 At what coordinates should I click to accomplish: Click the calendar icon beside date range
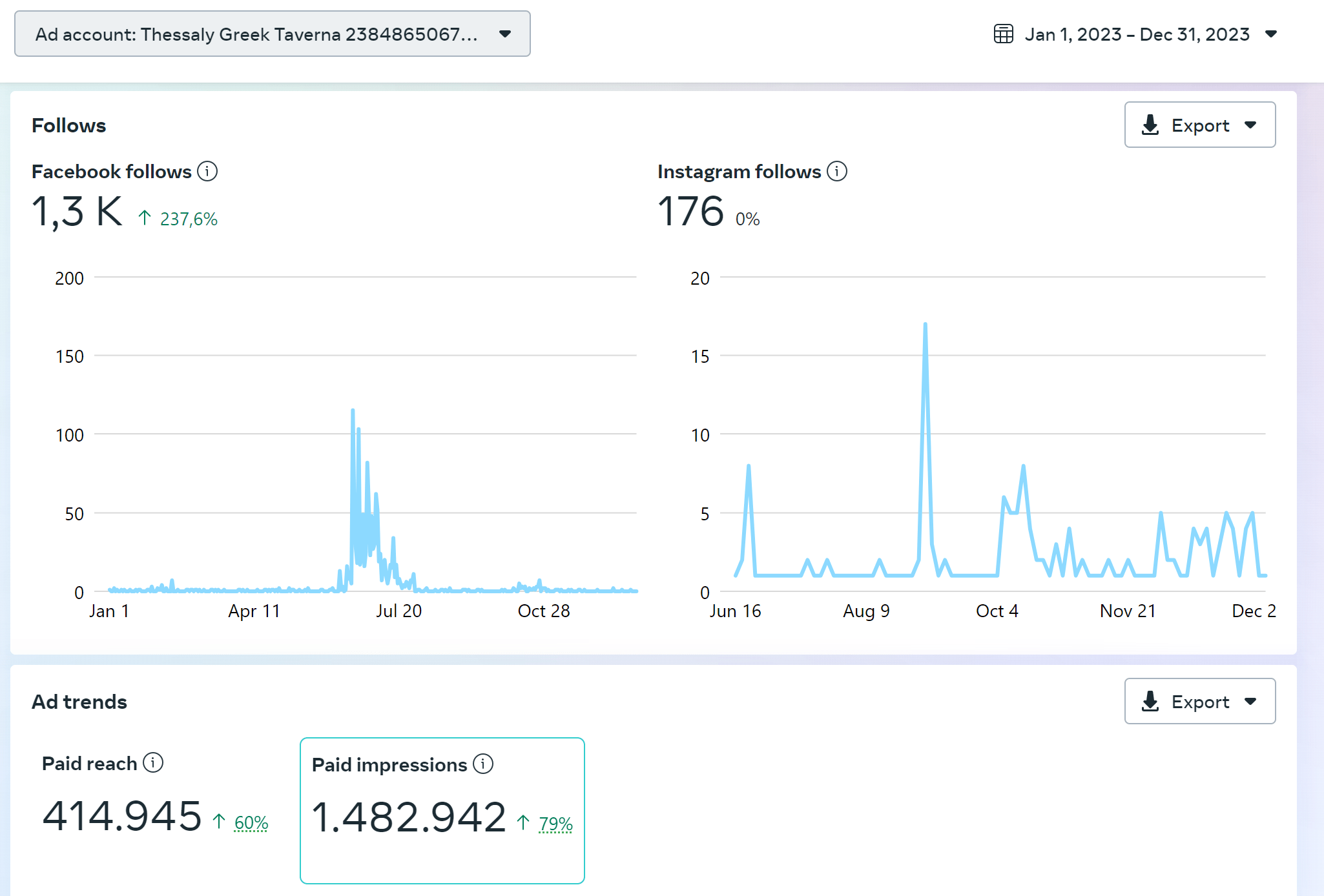pos(1003,34)
